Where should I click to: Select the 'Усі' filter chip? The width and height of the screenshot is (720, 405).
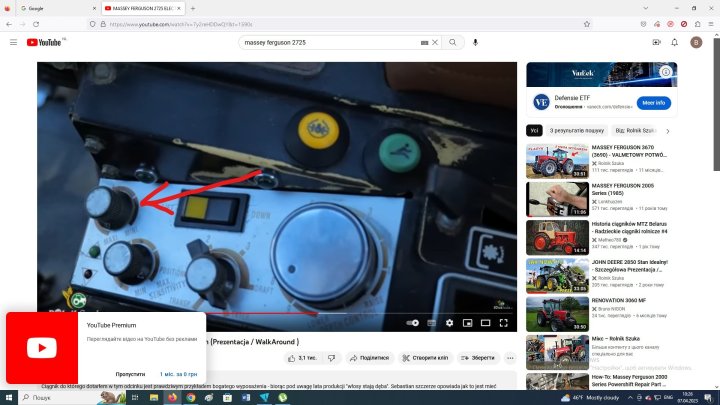[535, 130]
